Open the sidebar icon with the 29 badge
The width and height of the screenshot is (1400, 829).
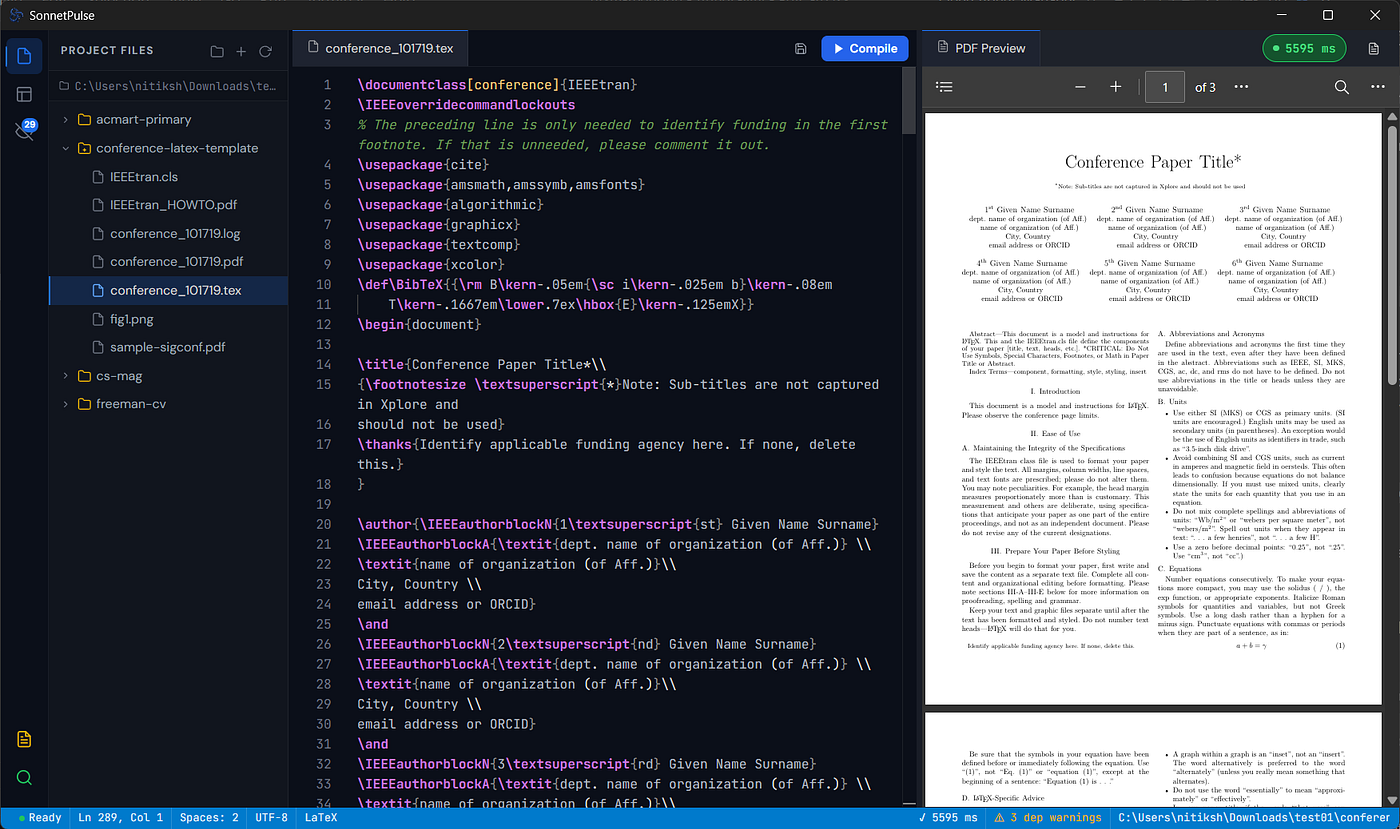(24, 132)
